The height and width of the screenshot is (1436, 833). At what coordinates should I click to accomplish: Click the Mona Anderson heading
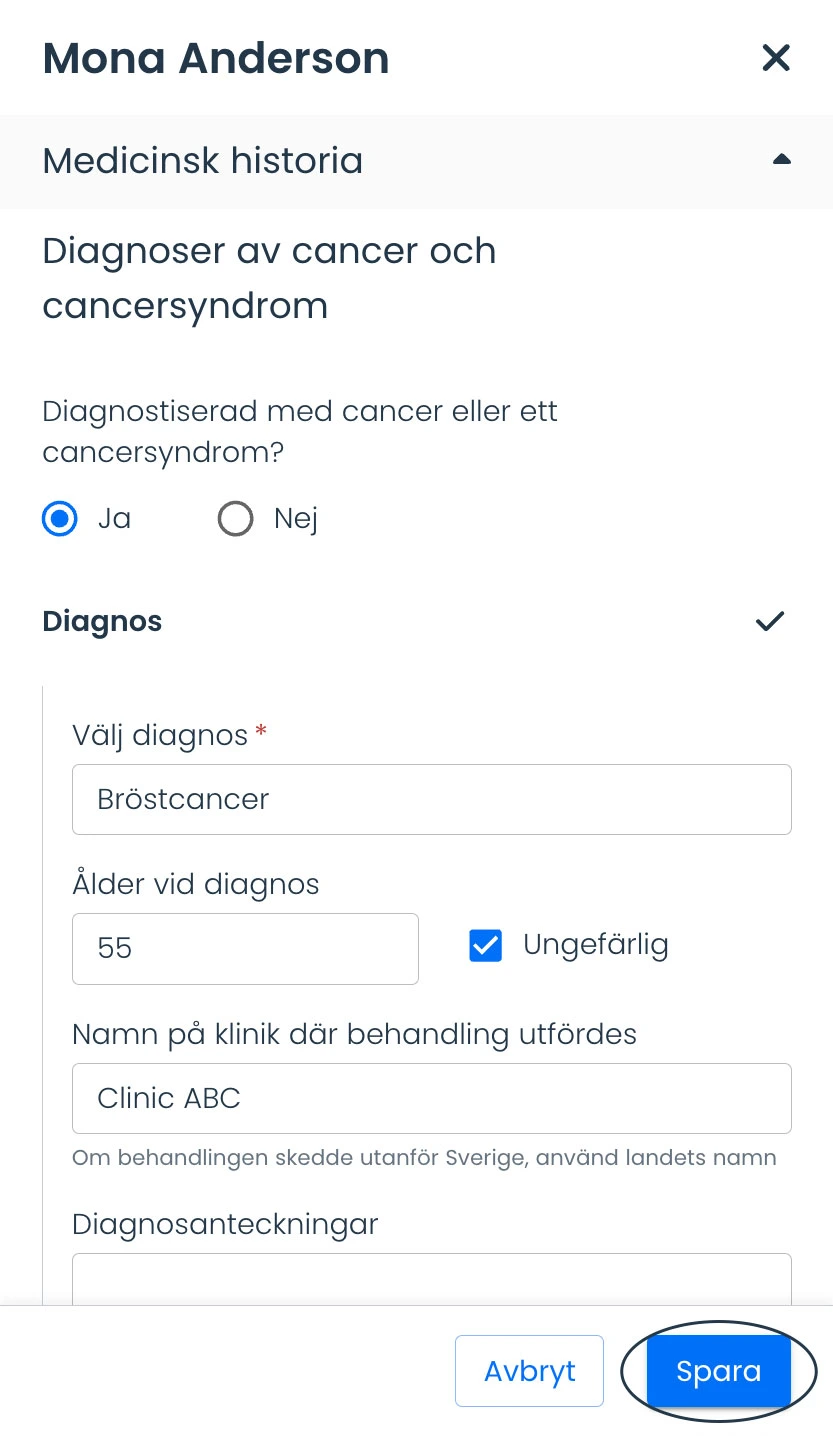pos(216,58)
